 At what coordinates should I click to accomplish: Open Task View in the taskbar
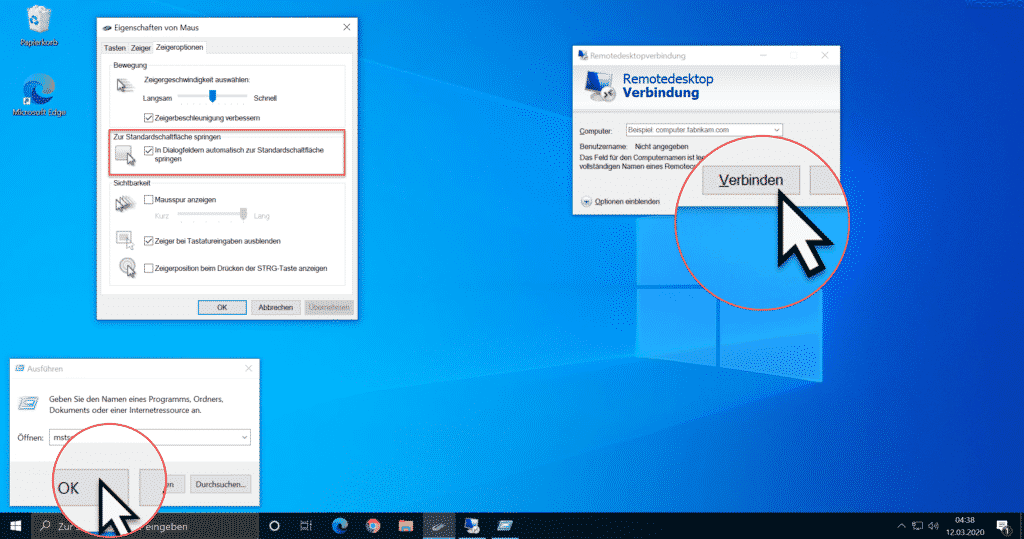pos(306,525)
